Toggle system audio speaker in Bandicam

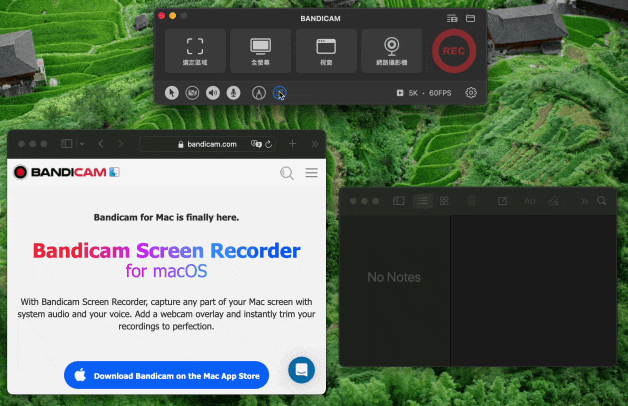[x=213, y=93]
